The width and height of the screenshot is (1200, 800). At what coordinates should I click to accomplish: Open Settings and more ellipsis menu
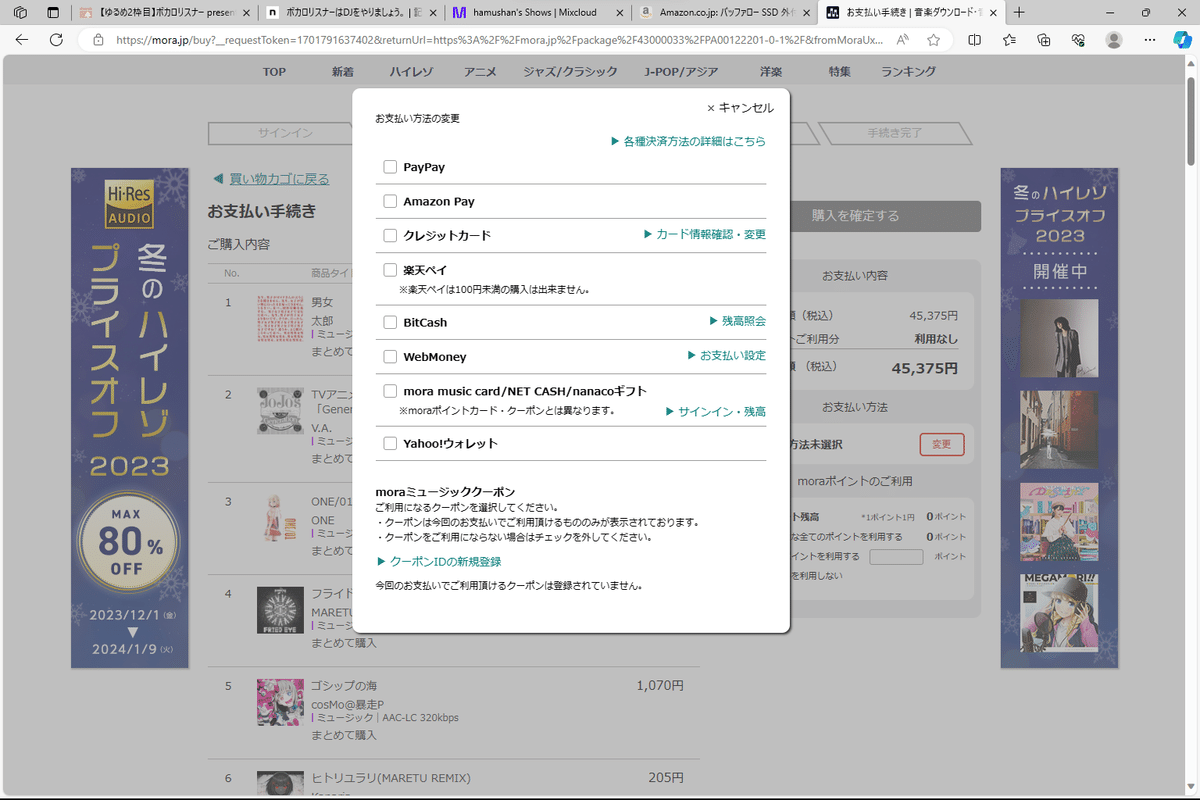(x=1150, y=40)
